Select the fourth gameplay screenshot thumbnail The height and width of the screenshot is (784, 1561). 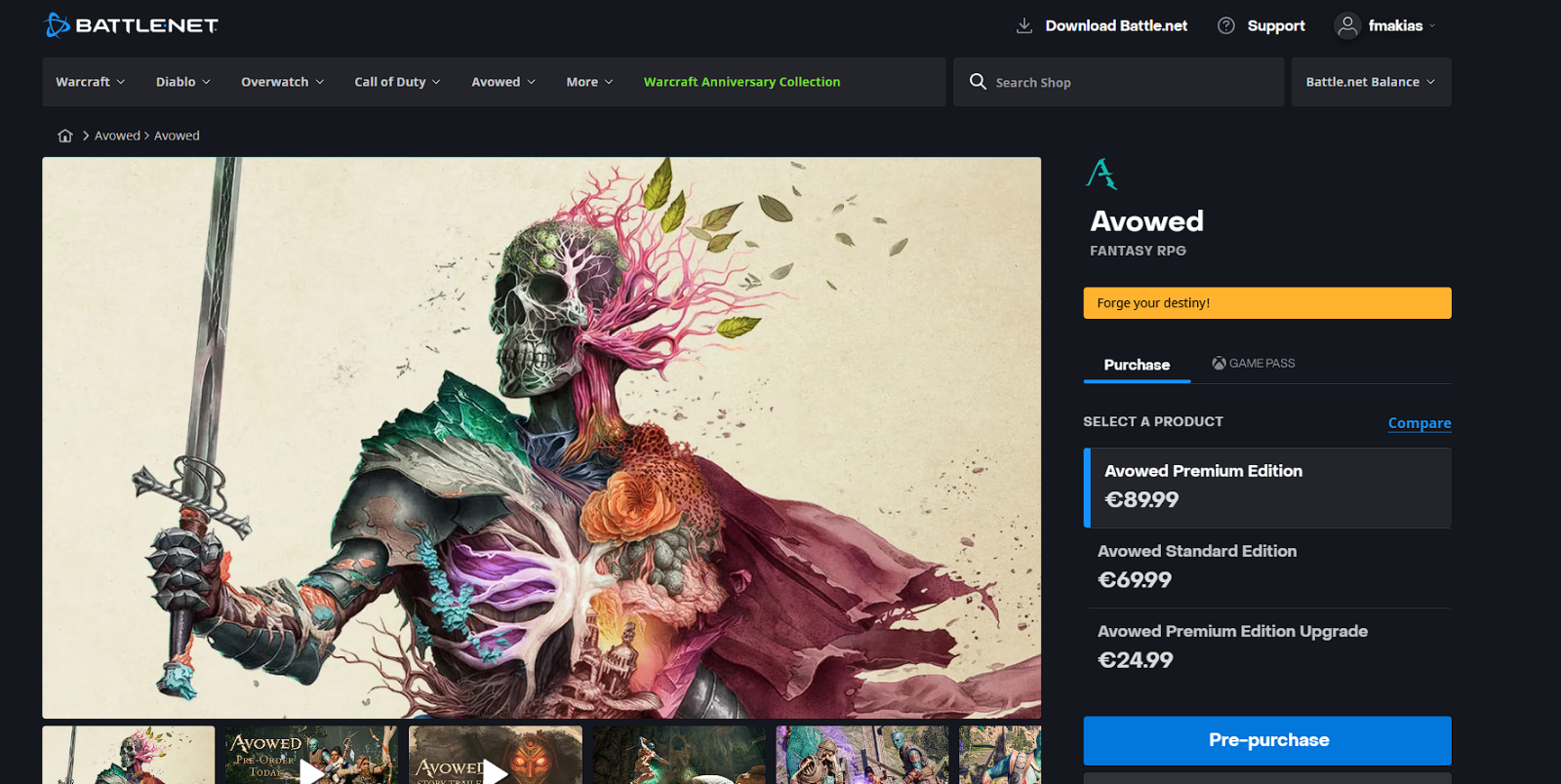[x=679, y=755]
